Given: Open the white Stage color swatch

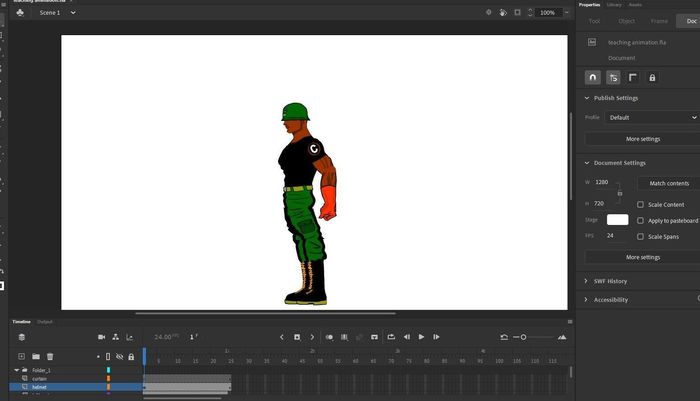Looking at the screenshot, I should 617,220.
